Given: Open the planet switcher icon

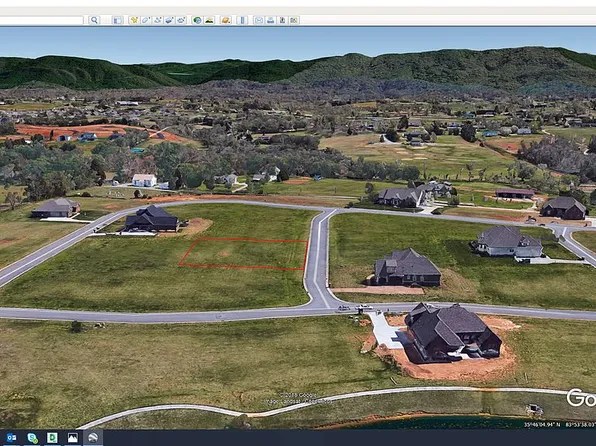Looking at the screenshot, I should pyautogui.click(x=226, y=20).
